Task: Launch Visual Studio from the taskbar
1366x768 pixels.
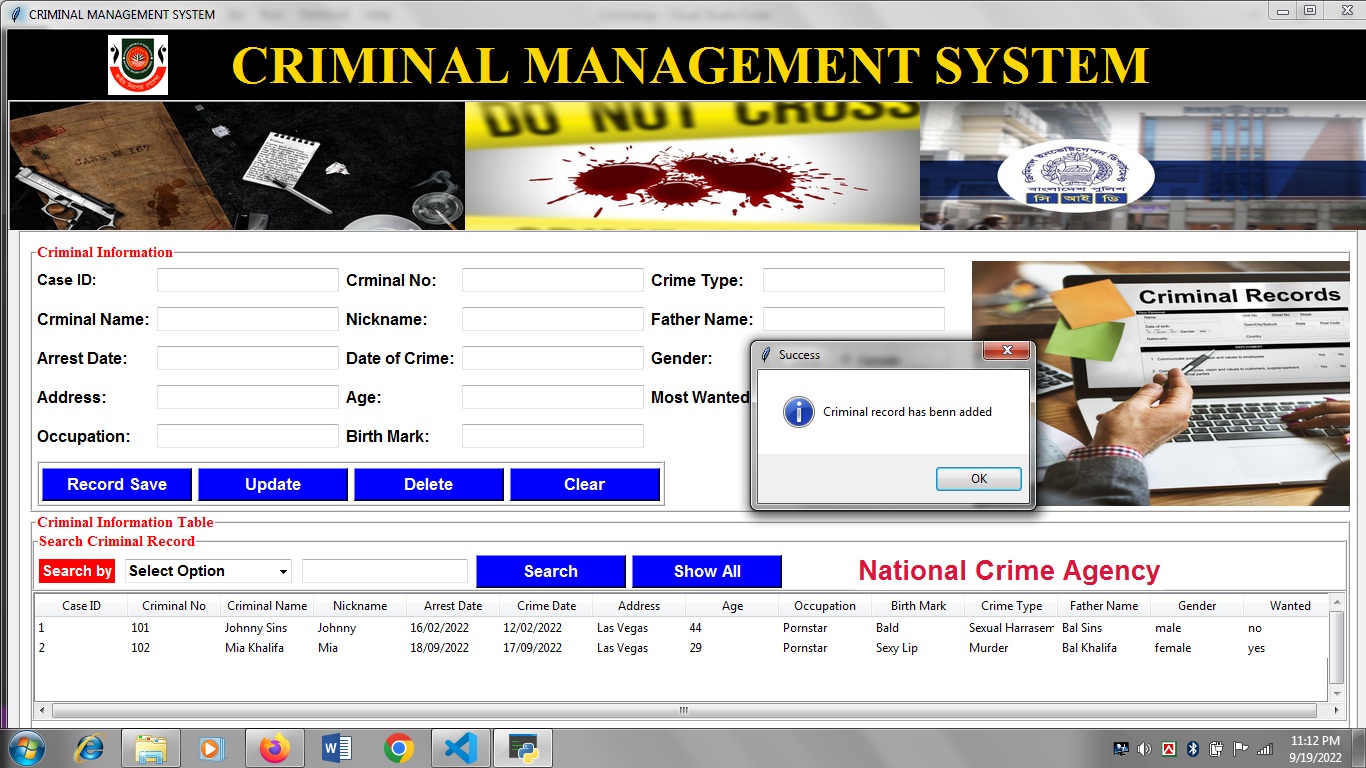Action: tap(460, 747)
